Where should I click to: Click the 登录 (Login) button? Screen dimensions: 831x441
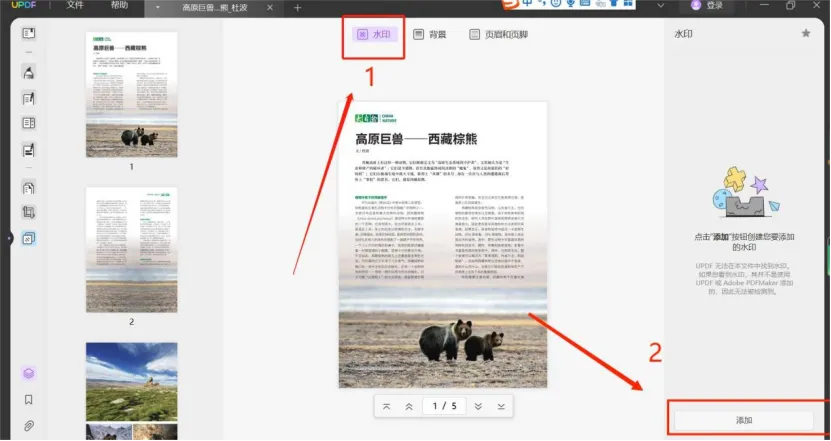tap(706, 6)
